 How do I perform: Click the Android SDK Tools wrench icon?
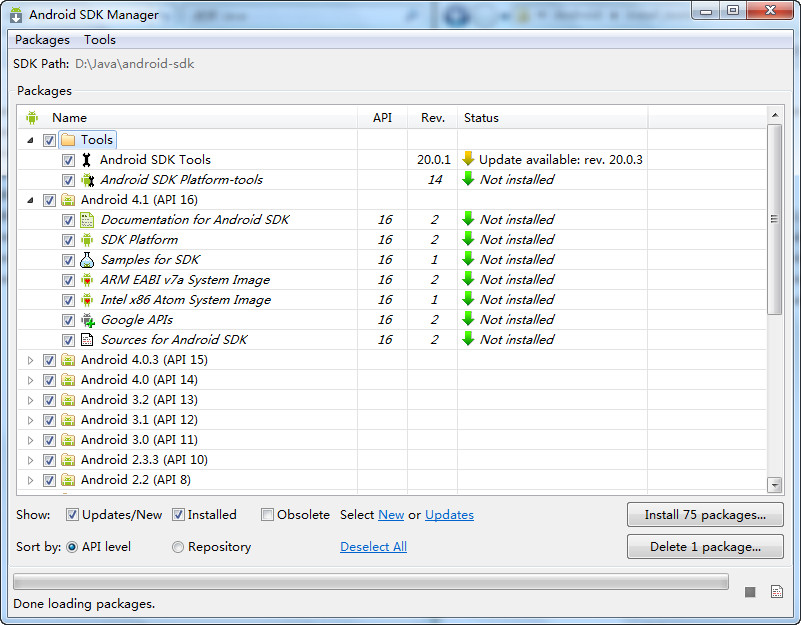pos(87,160)
